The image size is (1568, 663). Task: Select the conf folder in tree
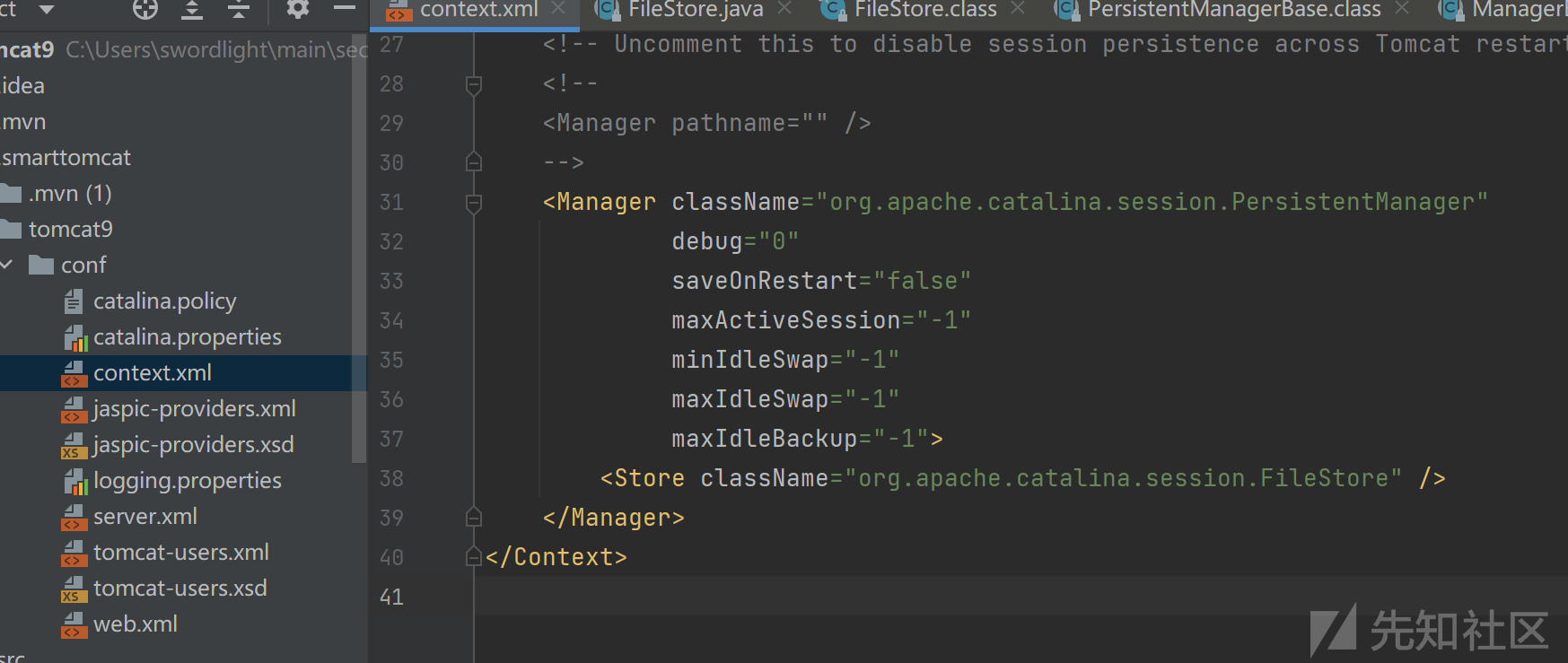pos(83,265)
